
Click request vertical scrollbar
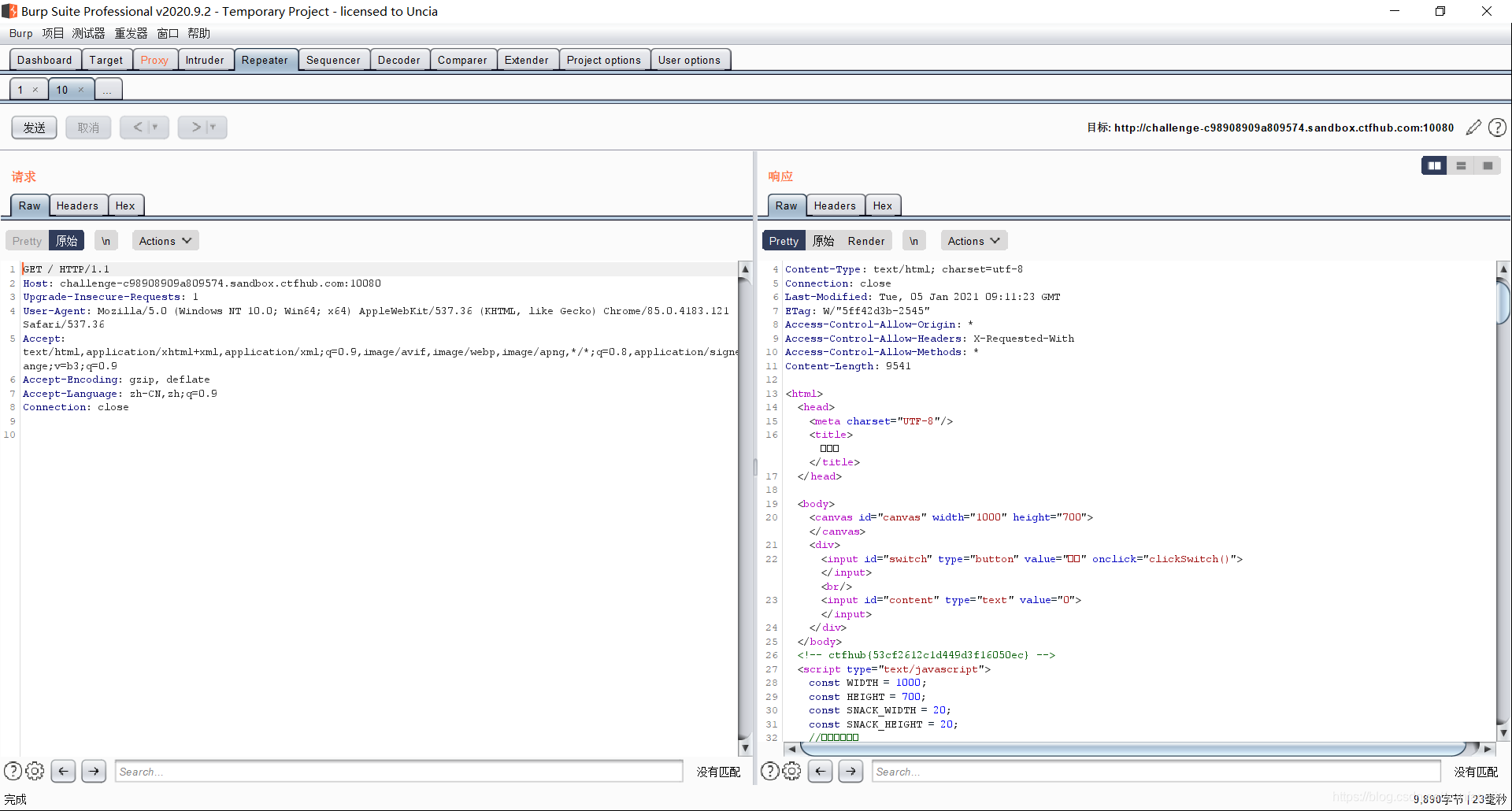coord(745,508)
